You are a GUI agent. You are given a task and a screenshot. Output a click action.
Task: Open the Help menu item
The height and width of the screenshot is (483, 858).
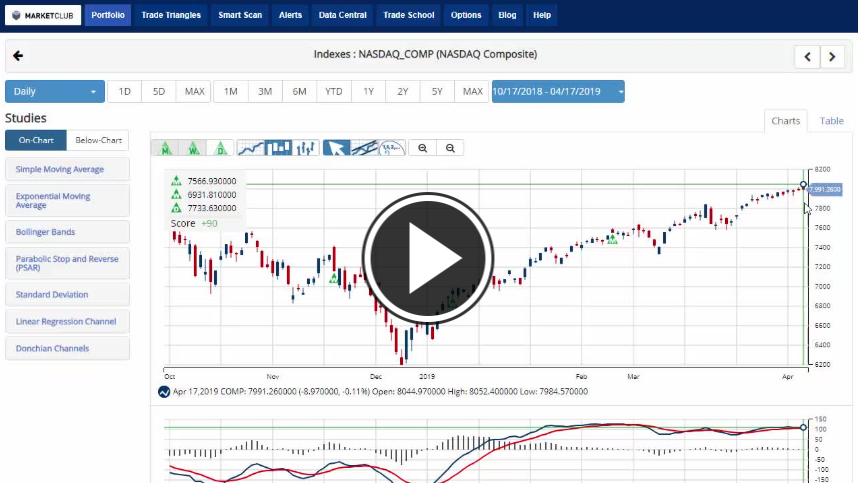pos(542,15)
